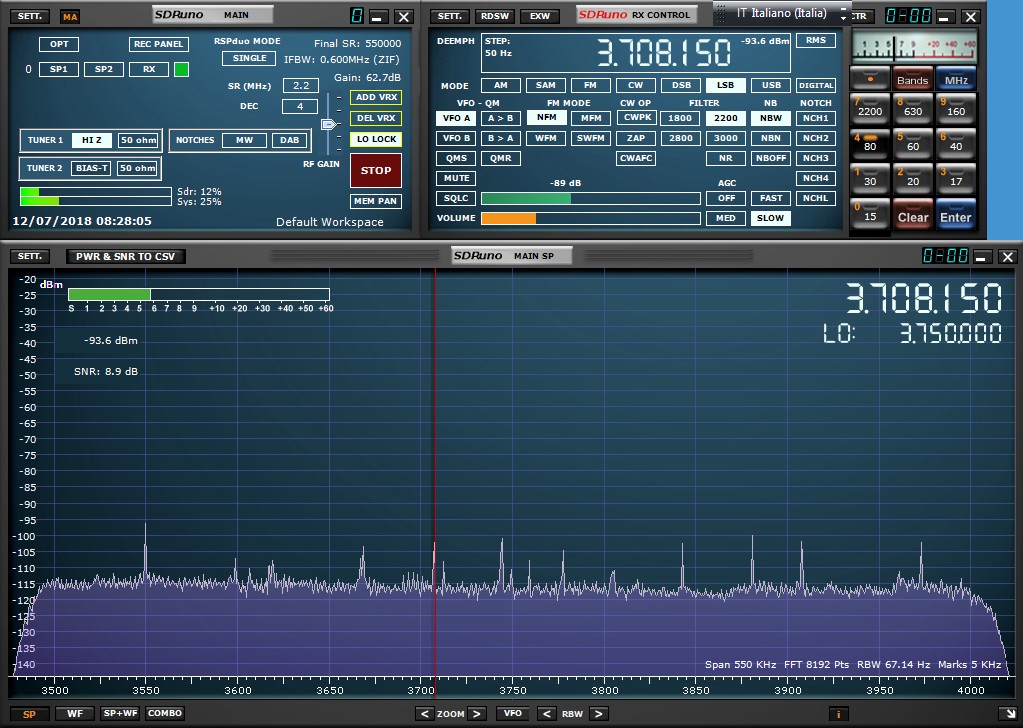
Task: Select the 160 band keypad button
Action: (x=956, y=108)
